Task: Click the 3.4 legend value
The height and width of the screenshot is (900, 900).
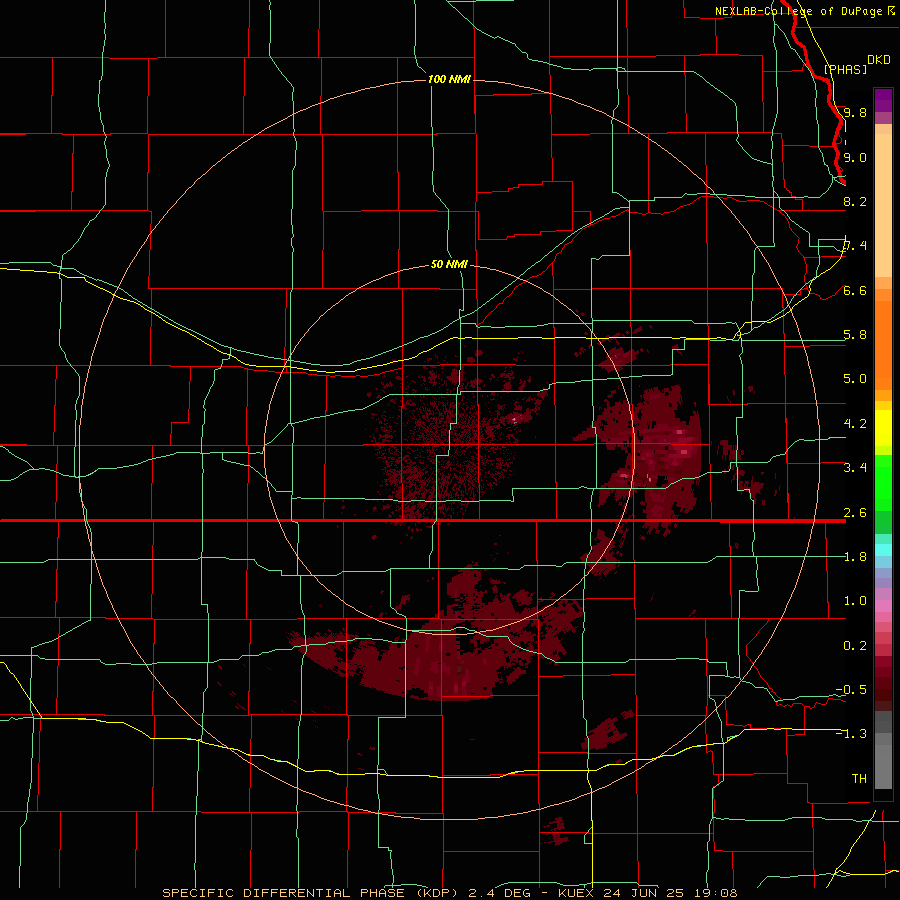Action: (x=855, y=468)
